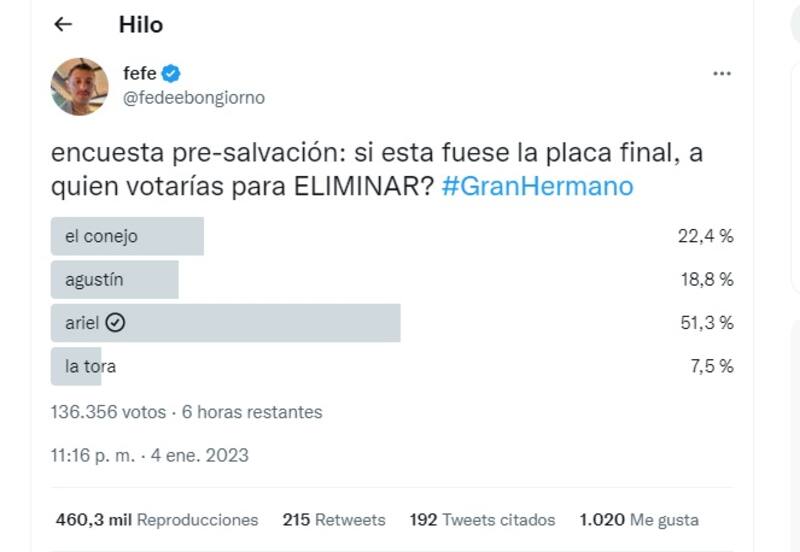800x552 pixels.
Task: Click the #GranHermano hashtag
Action: (x=537, y=187)
